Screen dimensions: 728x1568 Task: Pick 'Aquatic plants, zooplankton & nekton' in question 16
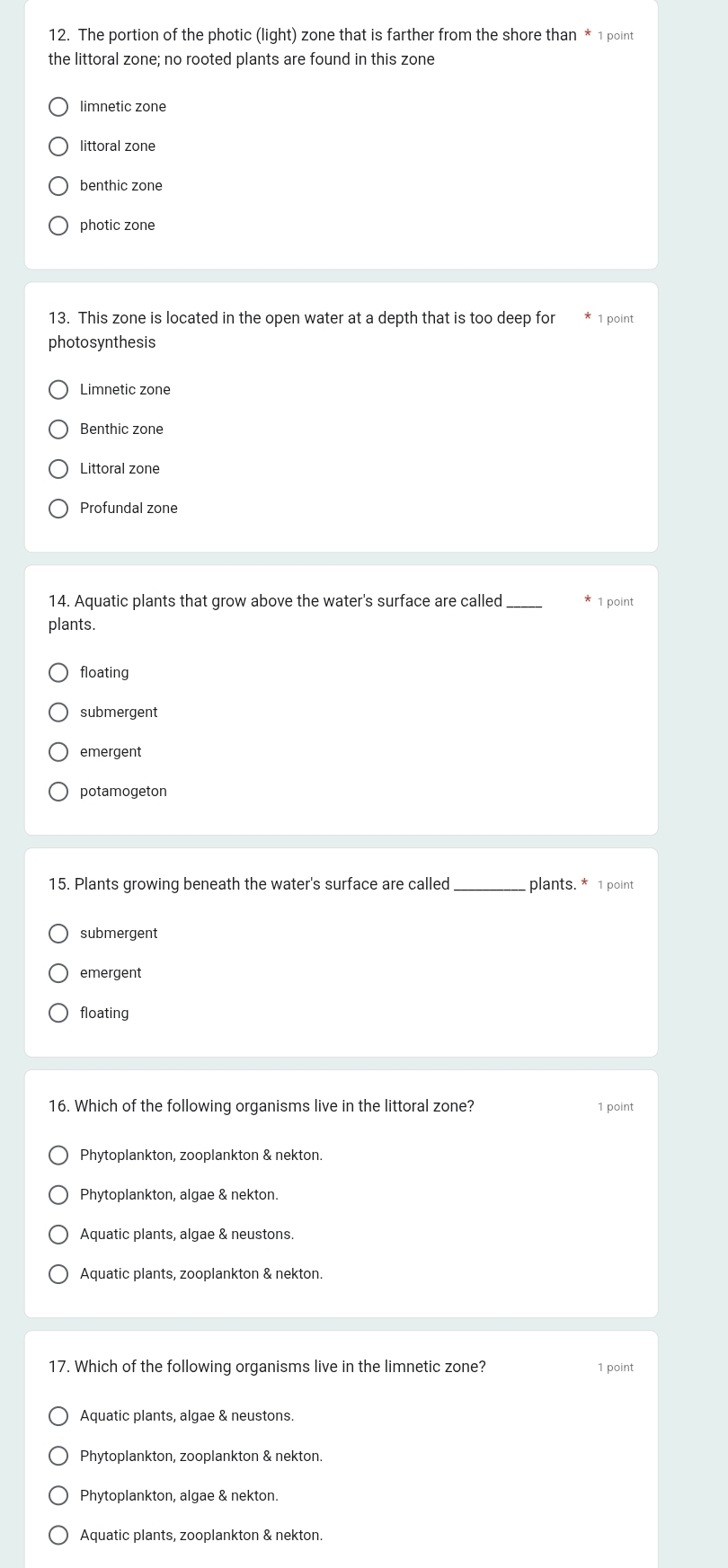[58, 1275]
